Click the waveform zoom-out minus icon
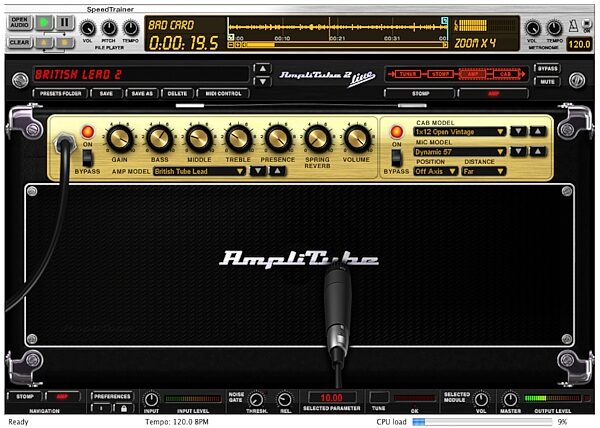This screenshot has width=600, height=428. (231, 45)
